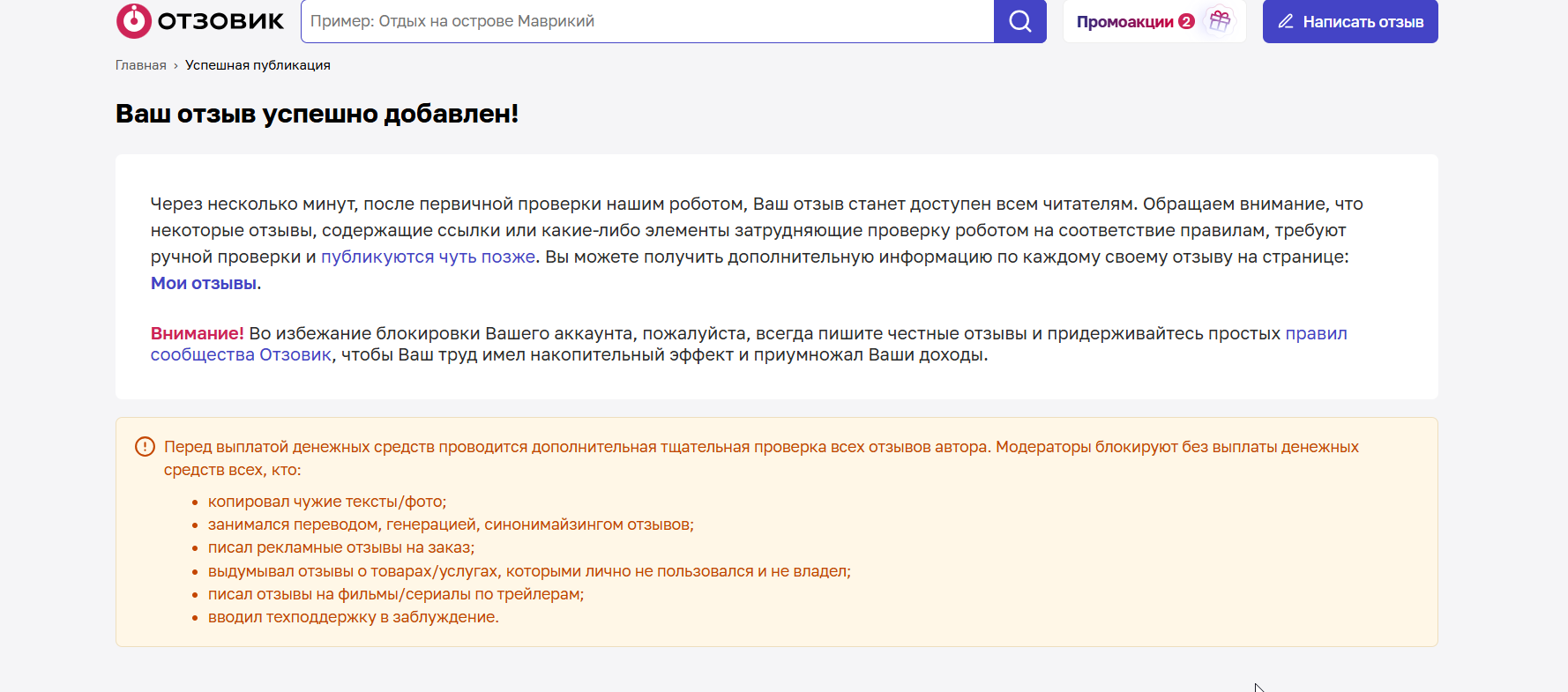Click the orange warning exclamation icon
Screen dimensions: 1568x692
(145, 447)
